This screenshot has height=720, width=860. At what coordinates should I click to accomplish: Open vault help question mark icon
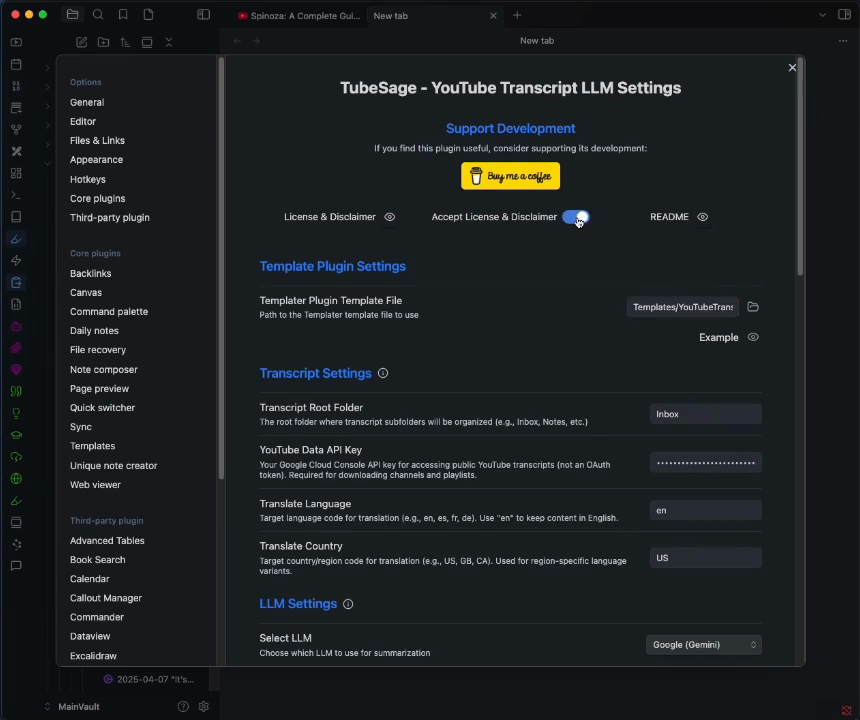click(x=183, y=707)
